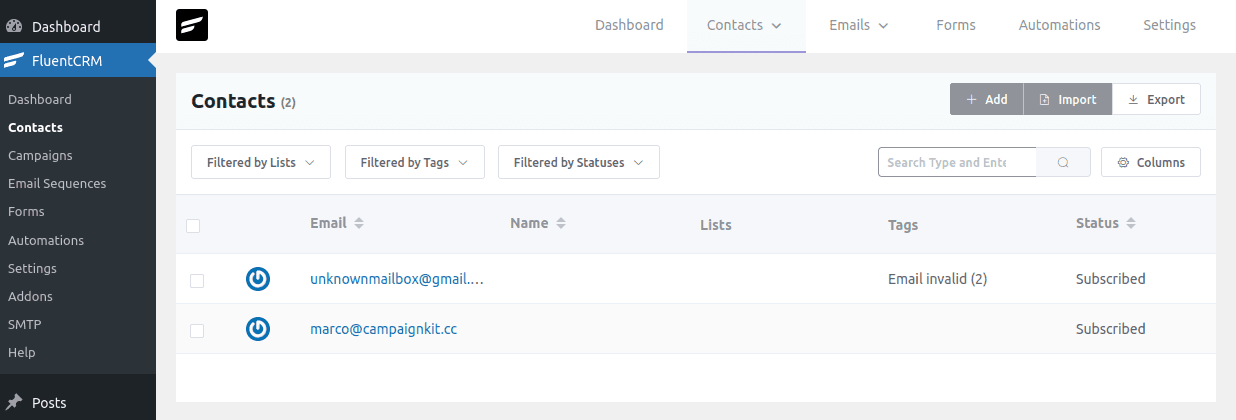Open SMTP in the sidebar
Viewport: 1236px width, 420px height.
24,325
